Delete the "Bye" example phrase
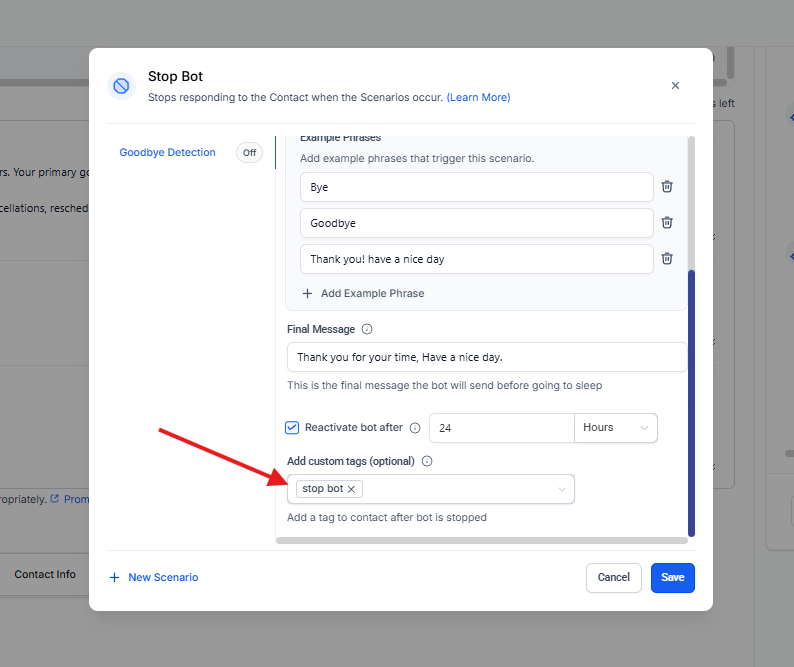The image size is (794, 667). [667, 187]
